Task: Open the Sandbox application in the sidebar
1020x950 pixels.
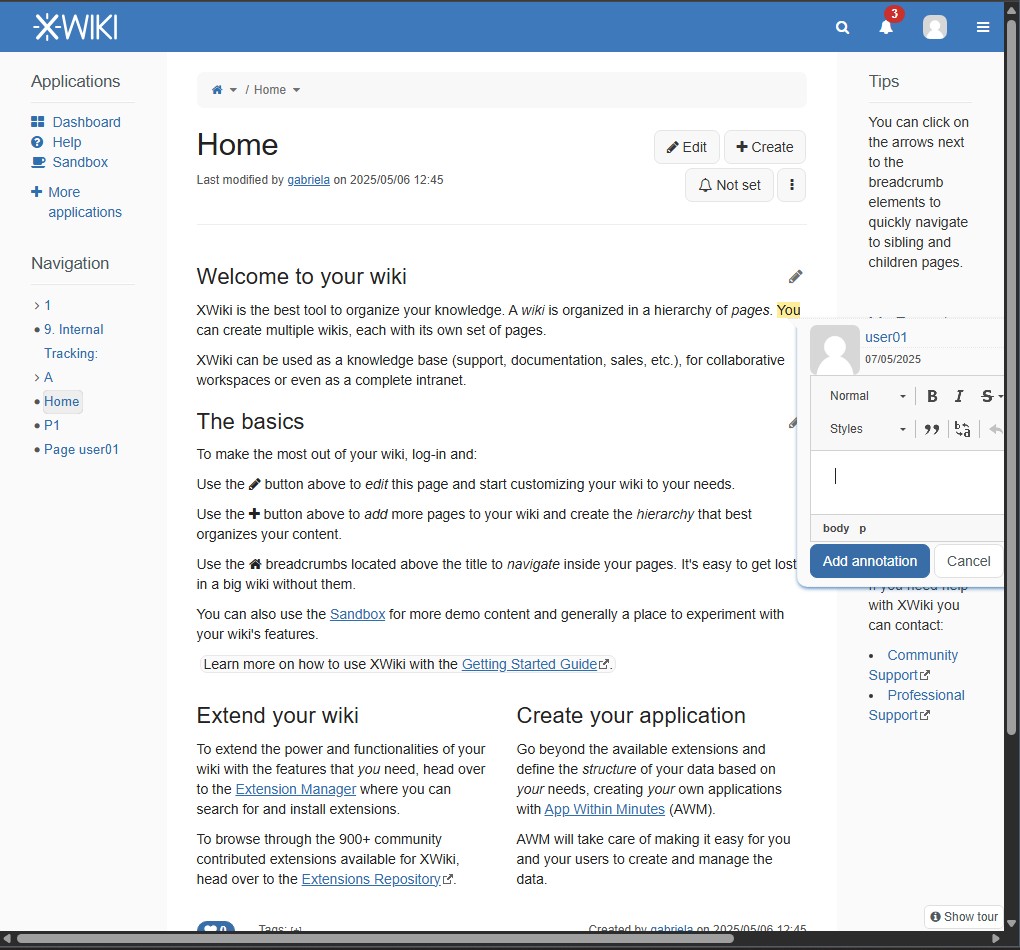Action: [80, 163]
